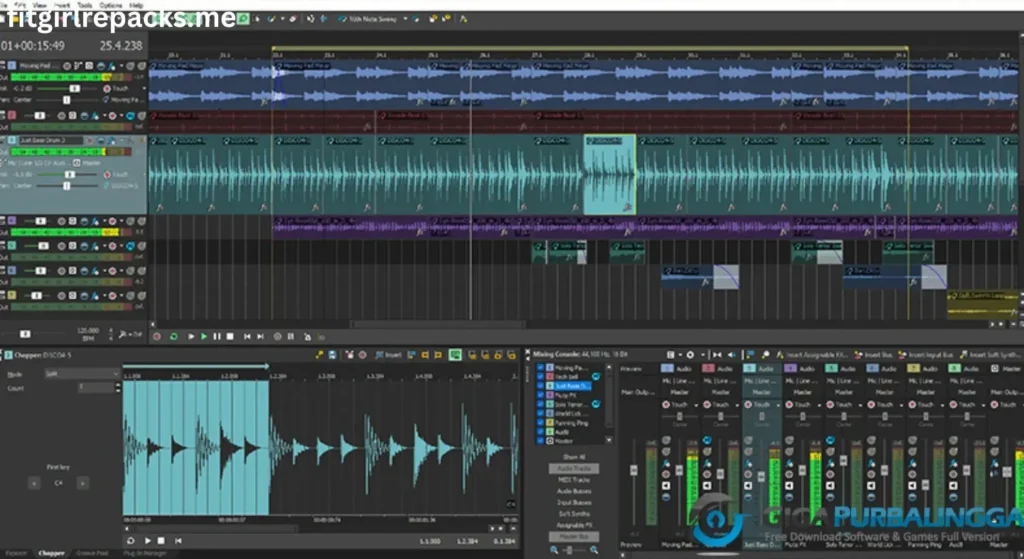The width and height of the screenshot is (1024, 559).
Task: Toggle Loop Playback in main transport bar
Action: click(x=174, y=336)
